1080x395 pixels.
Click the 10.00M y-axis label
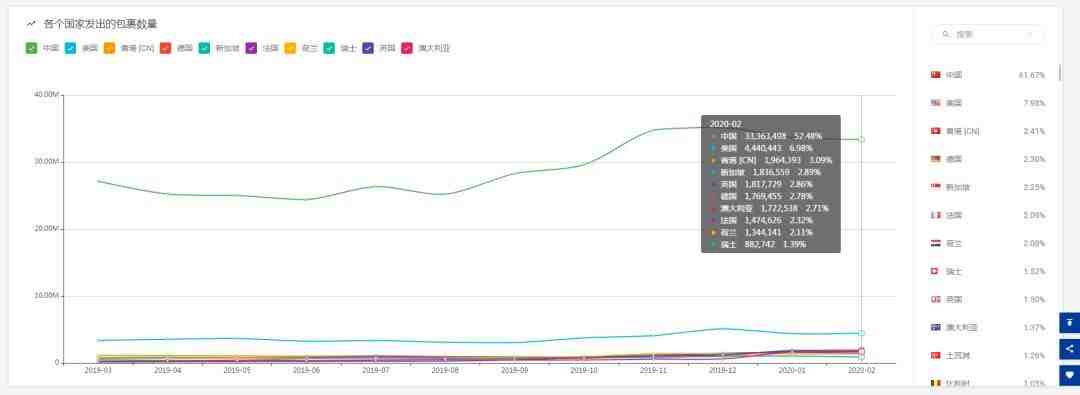tap(46, 296)
